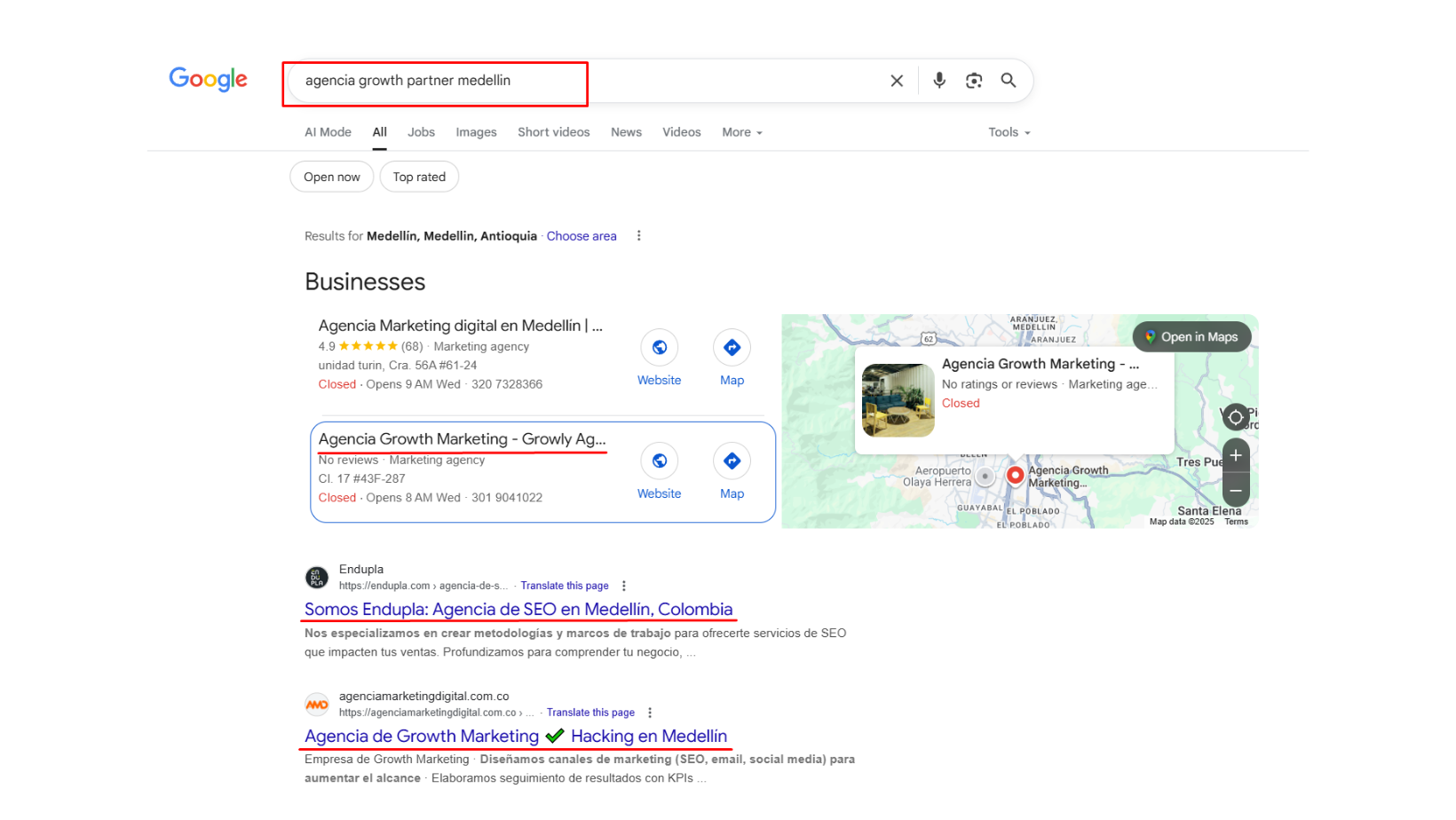Click agenciamarketingdigital.com.co favicon

tap(317, 705)
